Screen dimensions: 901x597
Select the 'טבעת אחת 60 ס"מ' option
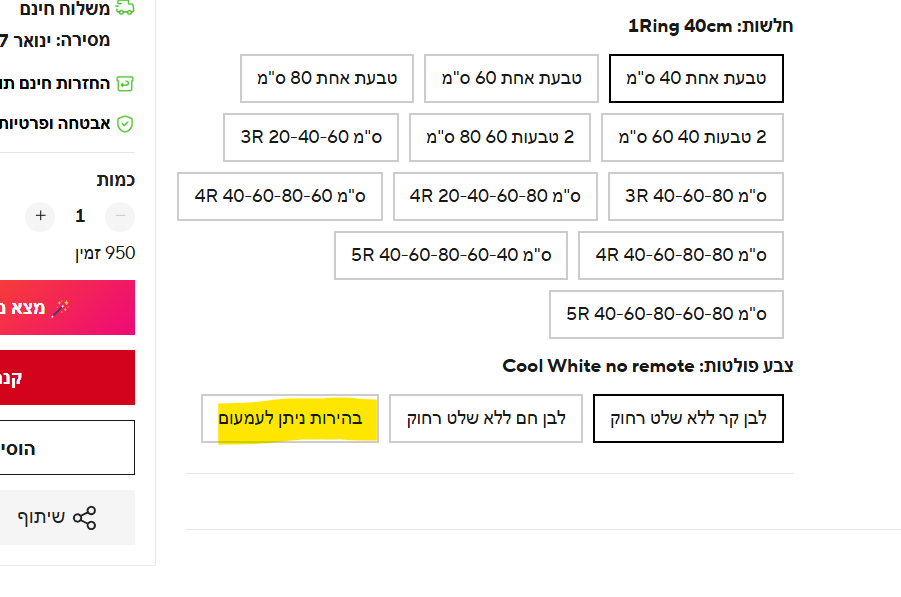[x=511, y=79]
